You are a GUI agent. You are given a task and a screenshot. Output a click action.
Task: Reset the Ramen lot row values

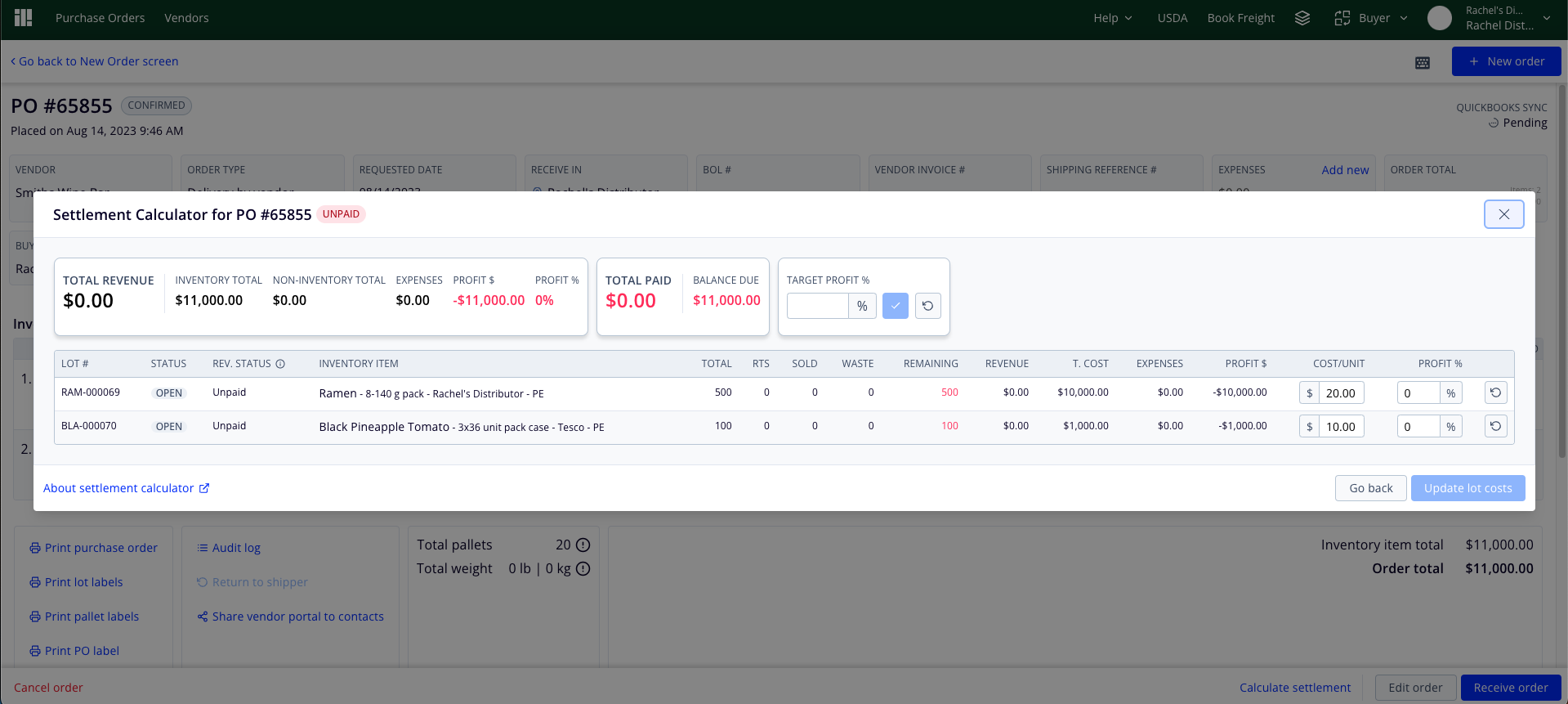(x=1496, y=392)
